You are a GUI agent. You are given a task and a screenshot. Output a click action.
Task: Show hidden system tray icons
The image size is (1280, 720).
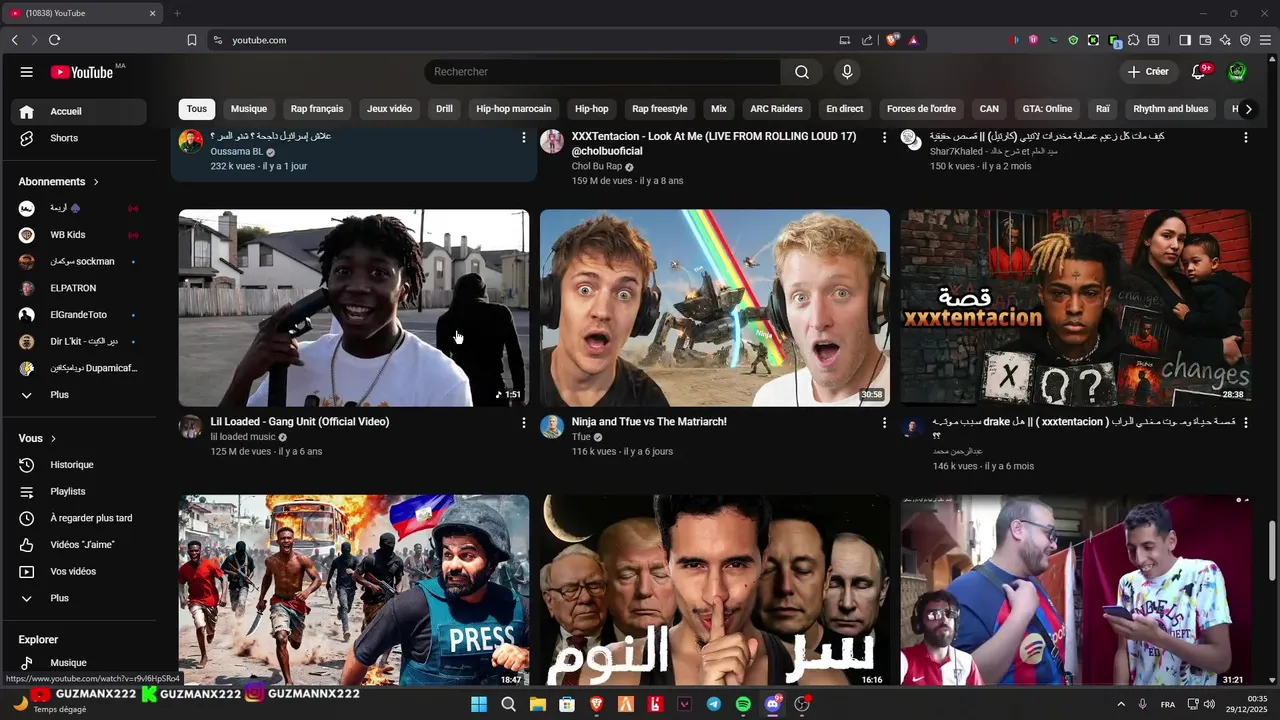pyautogui.click(x=1120, y=704)
